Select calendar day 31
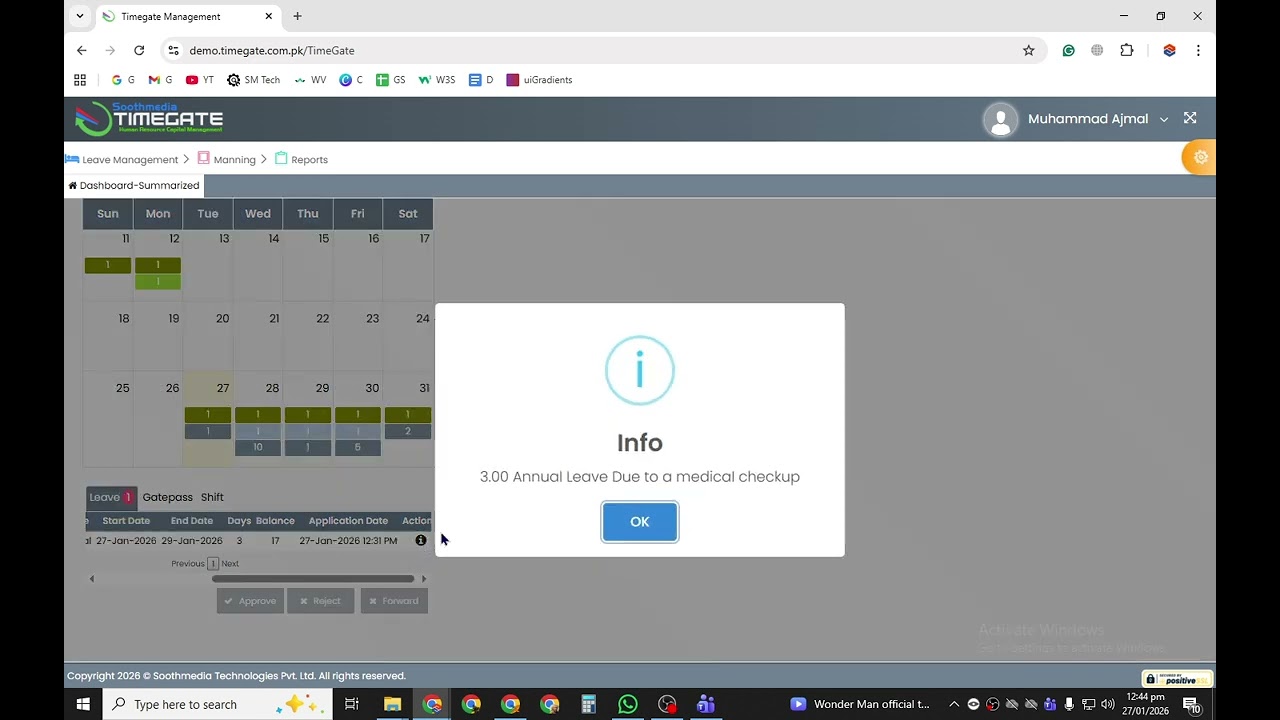The image size is (1280, 720). (424, 388)
